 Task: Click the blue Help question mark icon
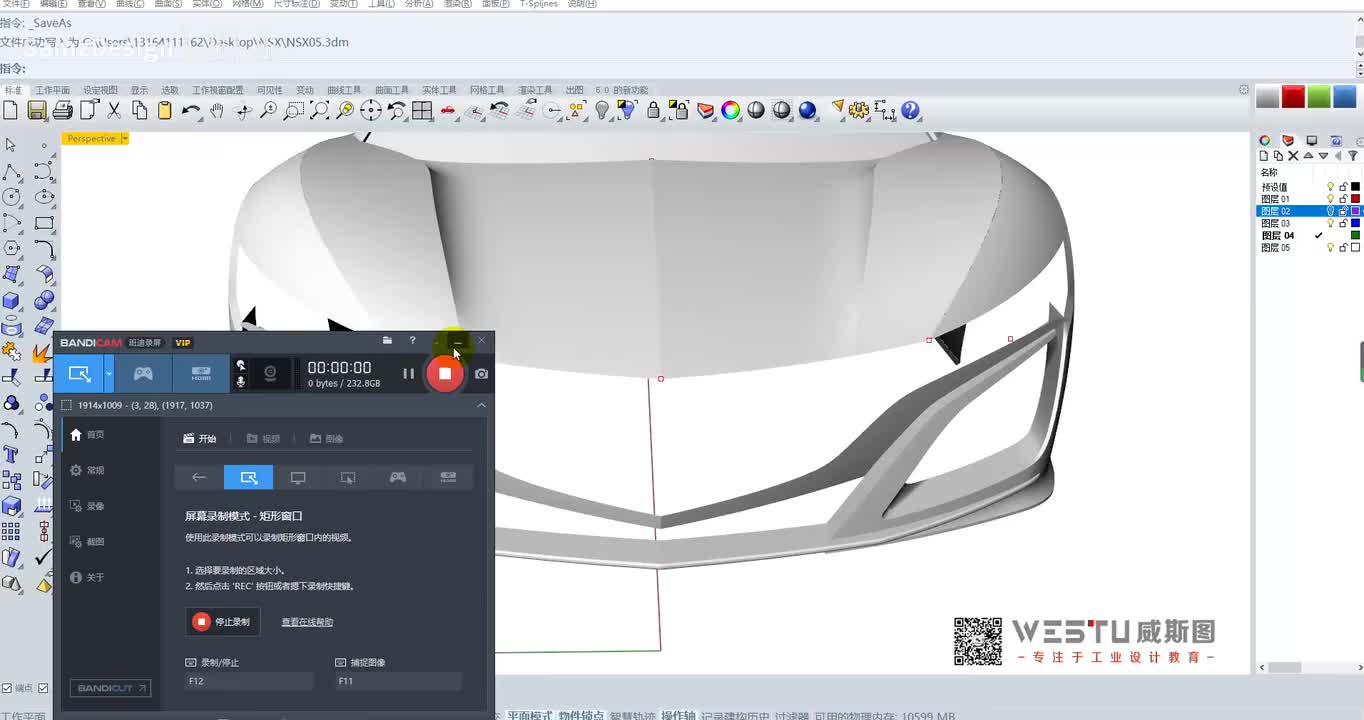point(910,111)
